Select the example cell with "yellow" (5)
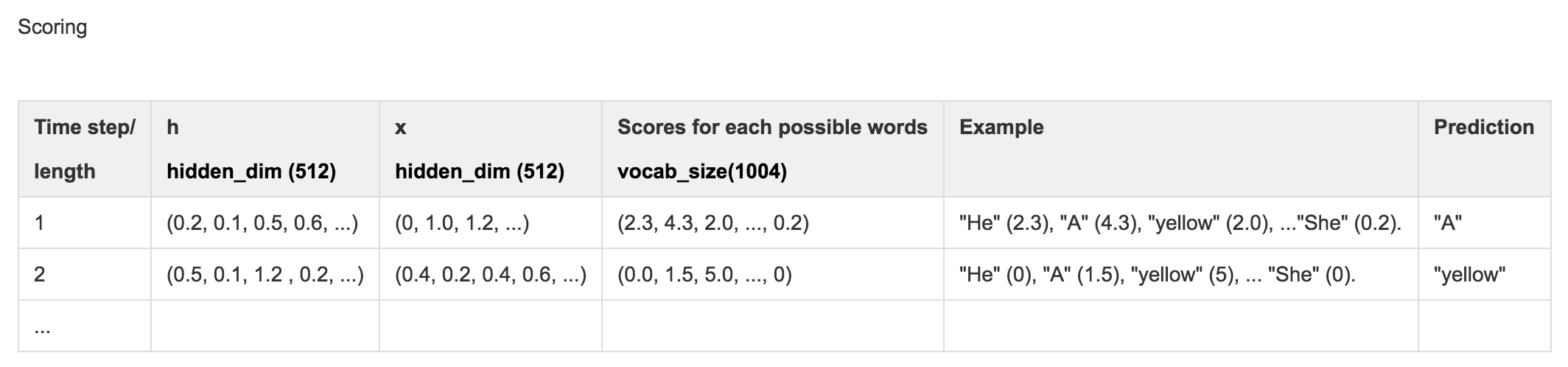The height and width of the screenshot is (367, 1568). [x=1181, y=274]
